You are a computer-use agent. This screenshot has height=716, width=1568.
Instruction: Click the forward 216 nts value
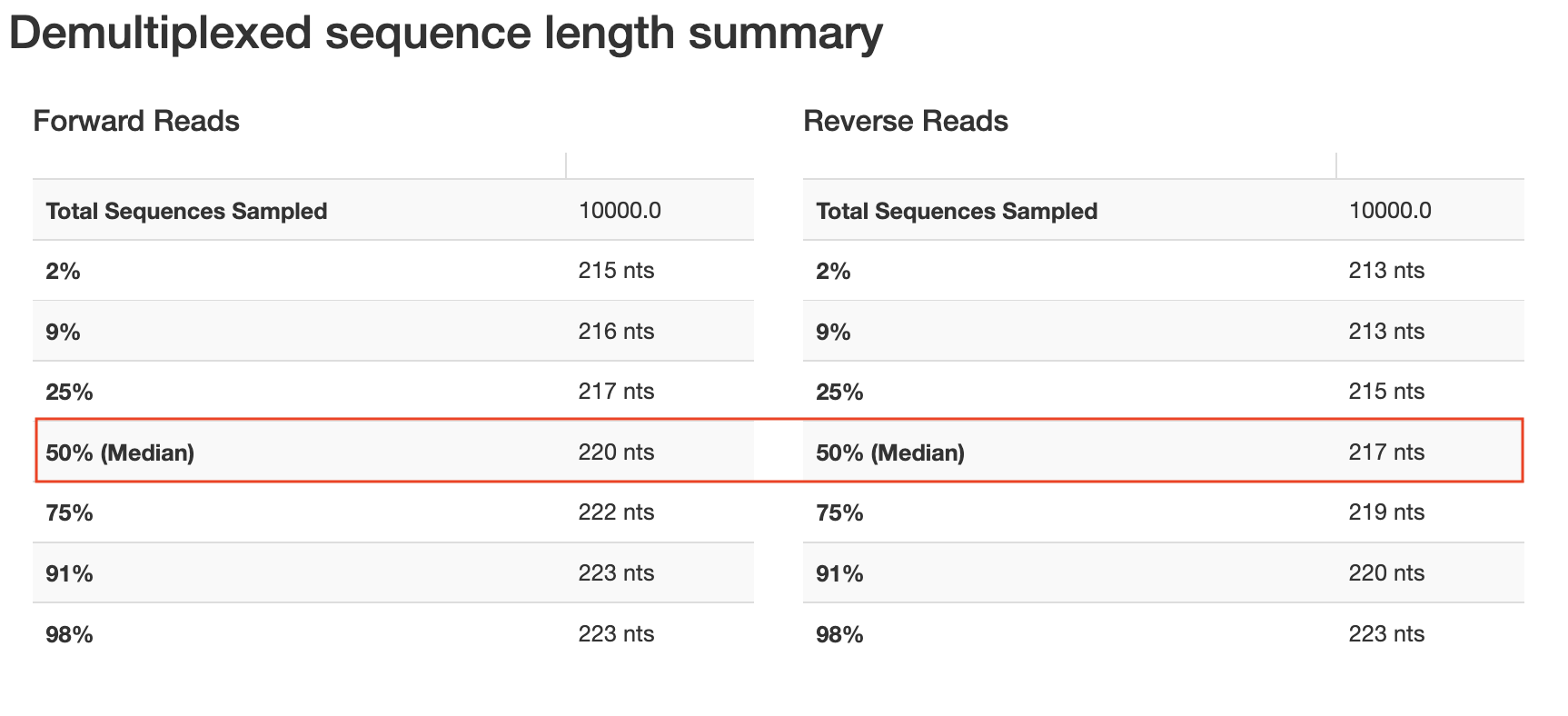pos(616,332)
